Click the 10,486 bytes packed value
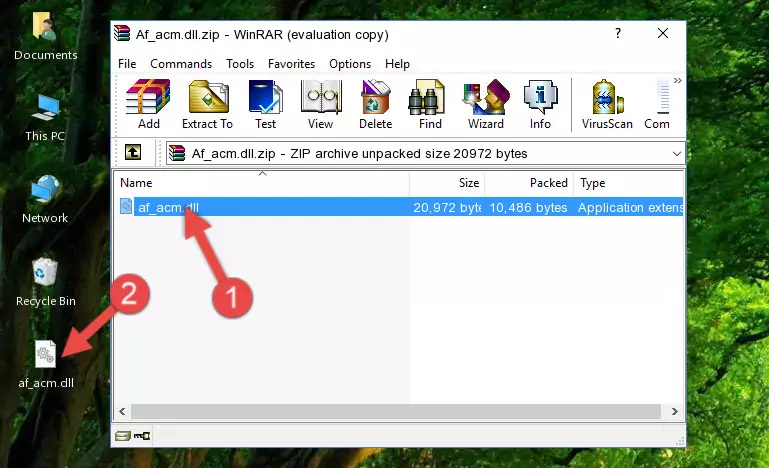This screenshot has width=769, height=468. [528, 208]
